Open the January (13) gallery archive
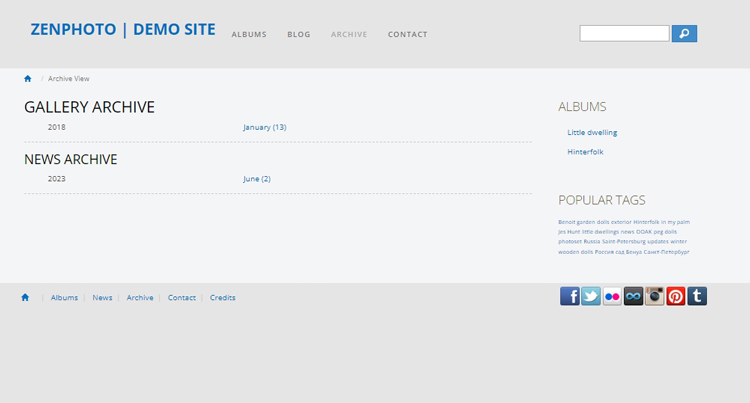750x403 pixels. (x=264, y=127)
